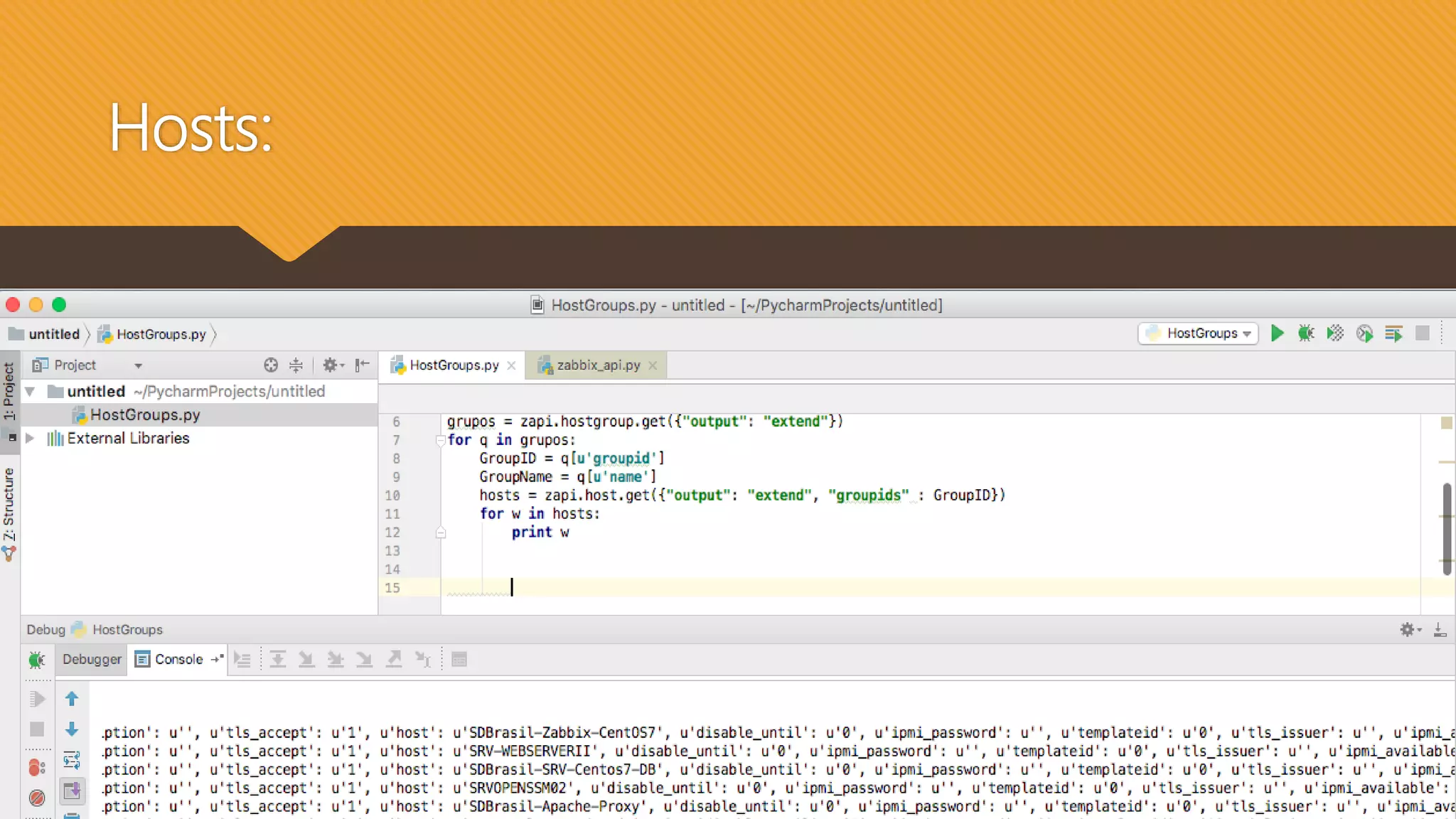Click the collapse all icon in Project panel
The image size is (1456, 819).
pyautogui.click(x=296, y=365)
